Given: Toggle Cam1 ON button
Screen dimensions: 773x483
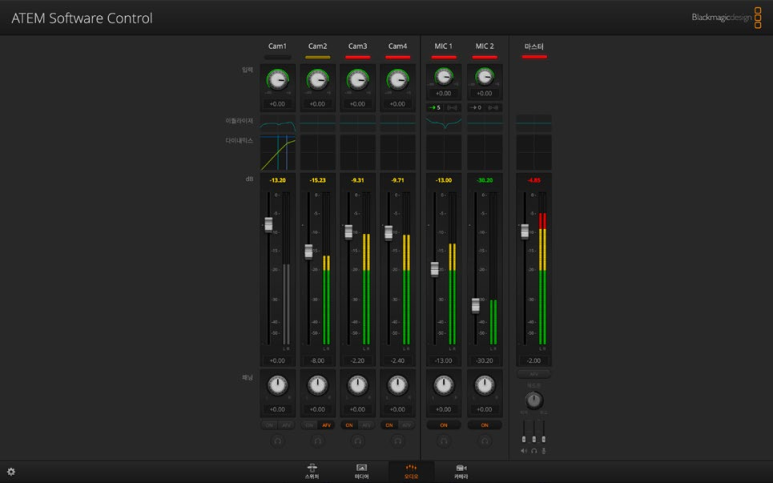Looking at the screenshot, I should click(269, 425).
